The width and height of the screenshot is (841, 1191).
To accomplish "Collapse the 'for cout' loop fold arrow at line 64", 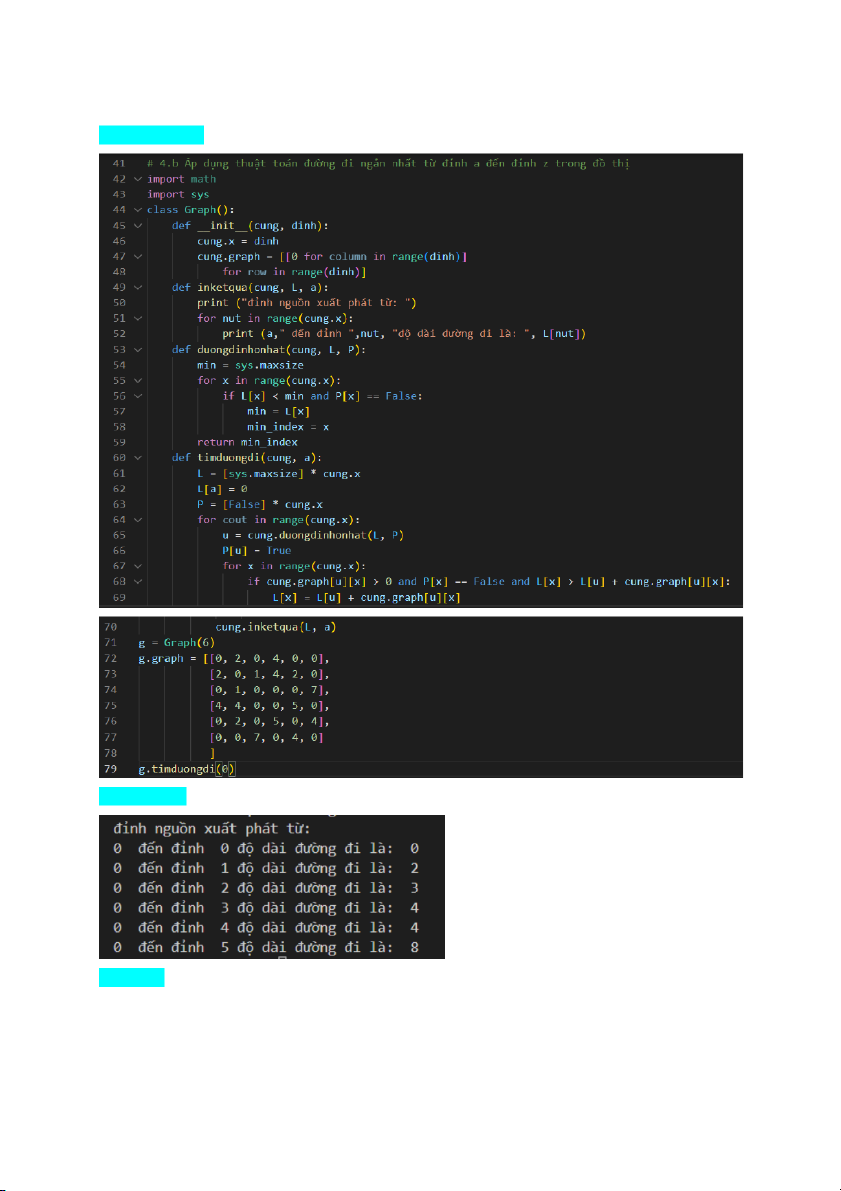I will [x=138, y=520].
